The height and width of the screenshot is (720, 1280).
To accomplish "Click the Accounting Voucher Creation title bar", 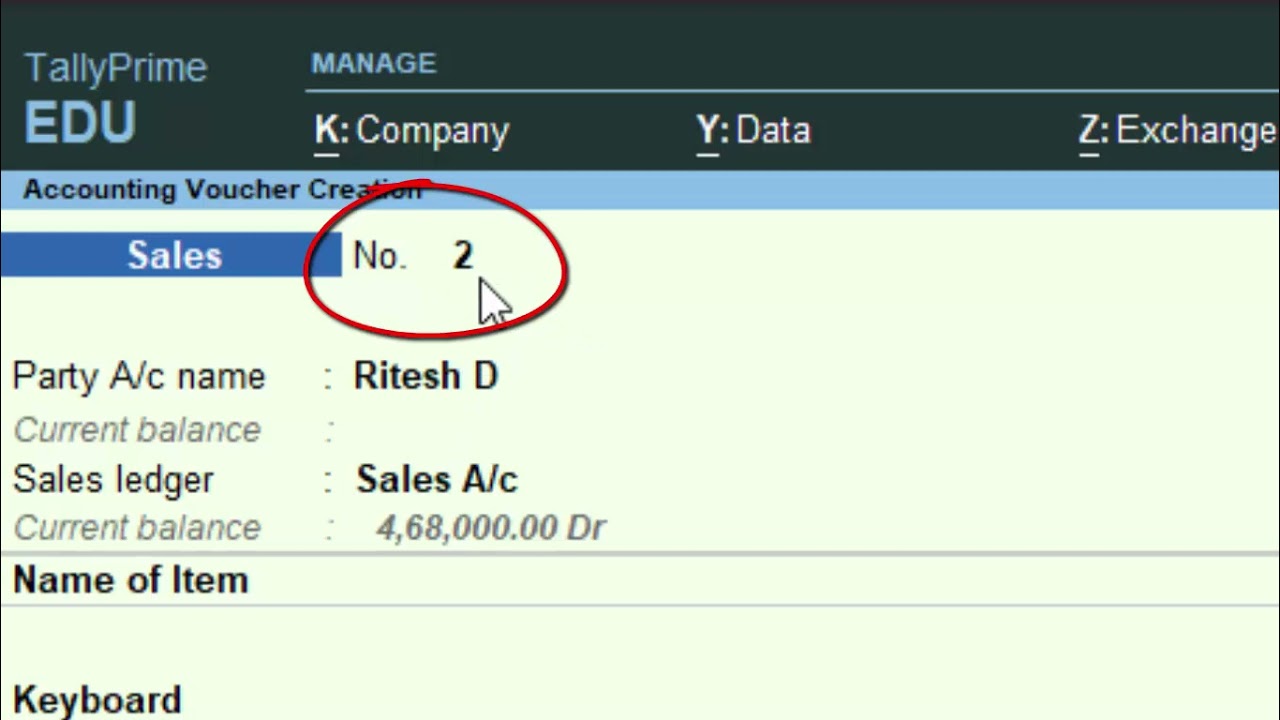I will (220, 190).
